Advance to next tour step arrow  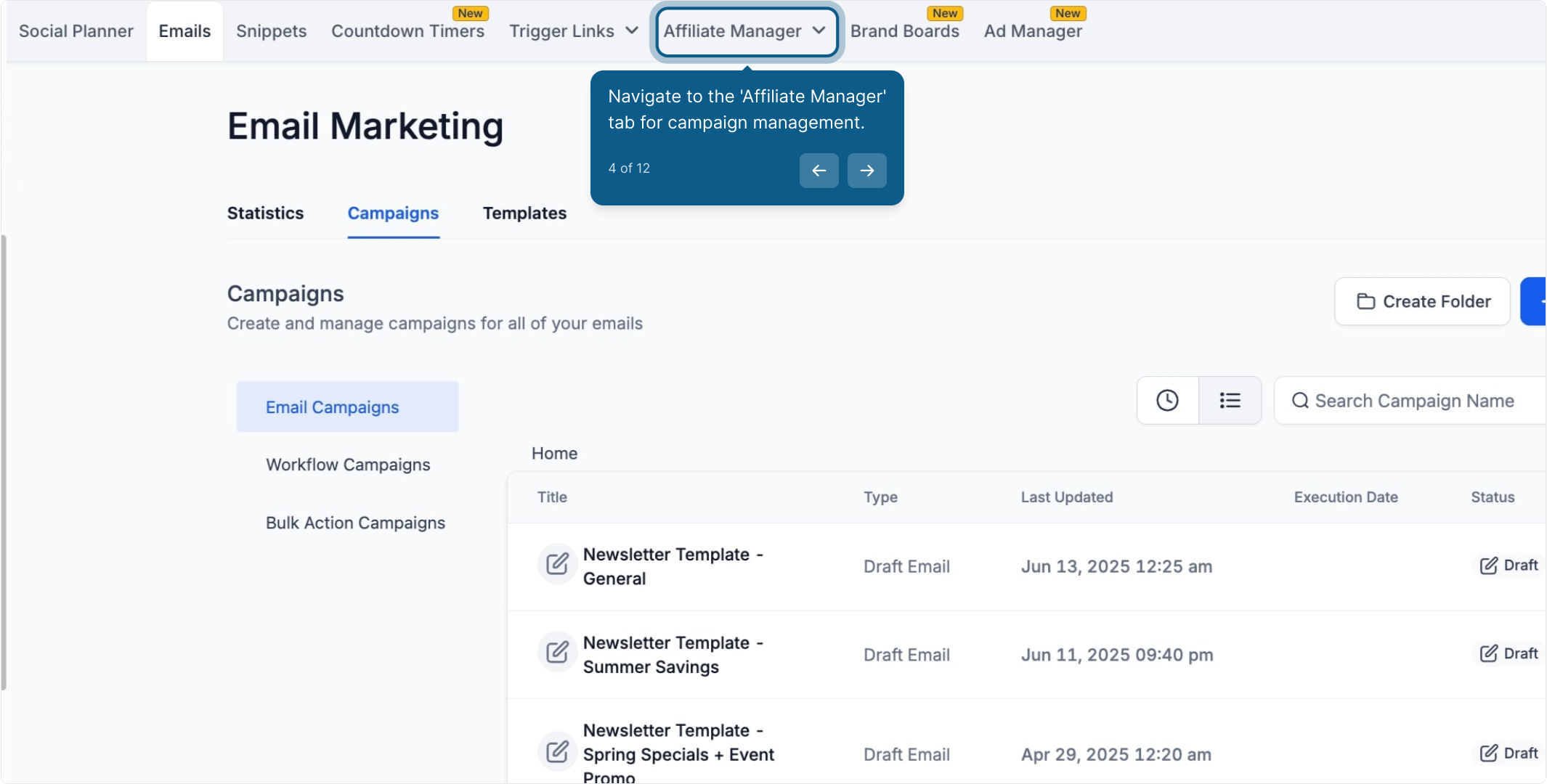point(866,171)
